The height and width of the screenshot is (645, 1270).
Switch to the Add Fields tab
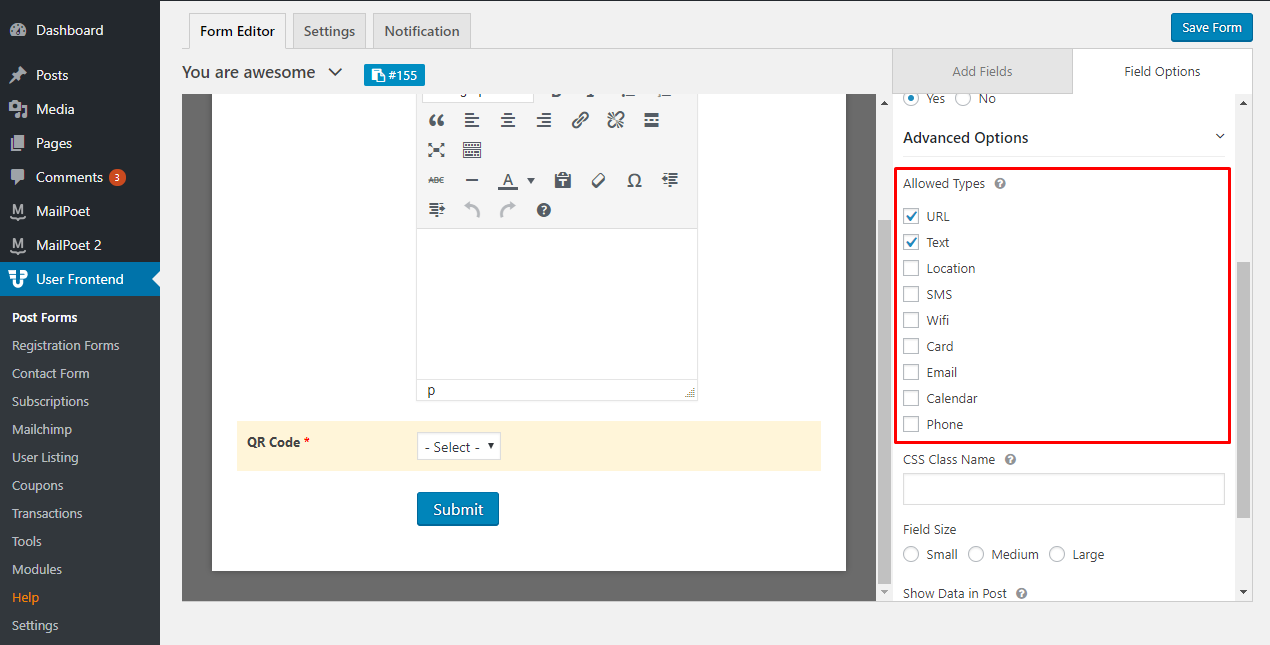click(982, 71)
